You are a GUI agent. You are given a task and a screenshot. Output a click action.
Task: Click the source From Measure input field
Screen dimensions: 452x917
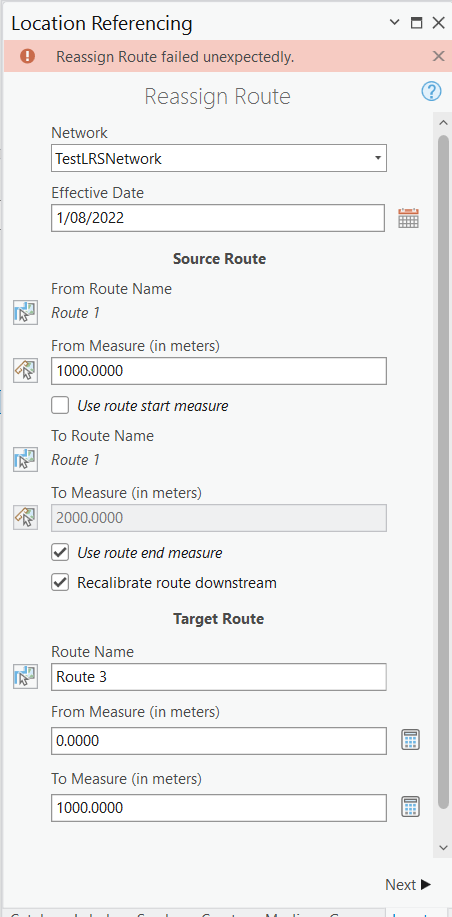click(x=219, y=371)
